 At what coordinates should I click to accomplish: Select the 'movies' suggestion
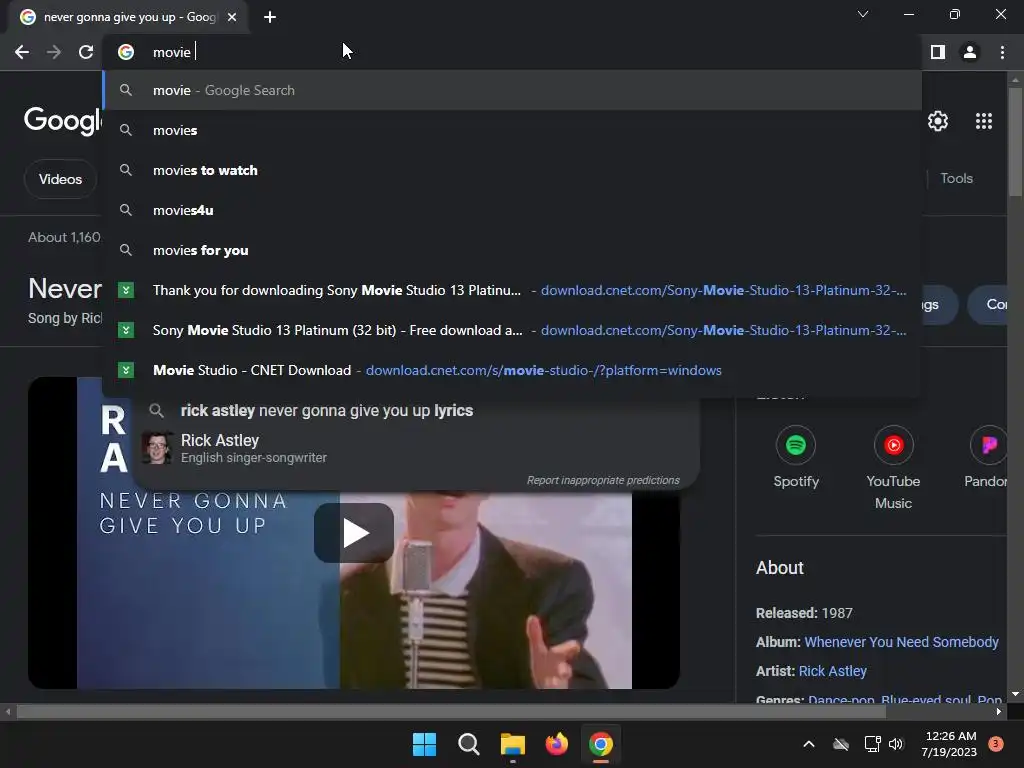tap(512, 130)
